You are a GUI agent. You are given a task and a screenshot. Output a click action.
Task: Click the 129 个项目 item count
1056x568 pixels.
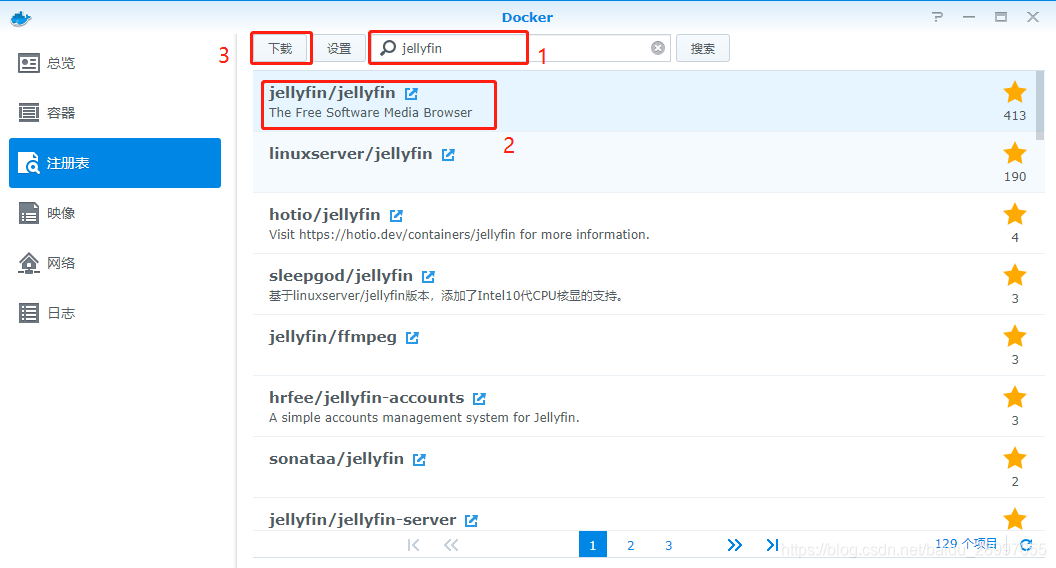coord(966,543)
